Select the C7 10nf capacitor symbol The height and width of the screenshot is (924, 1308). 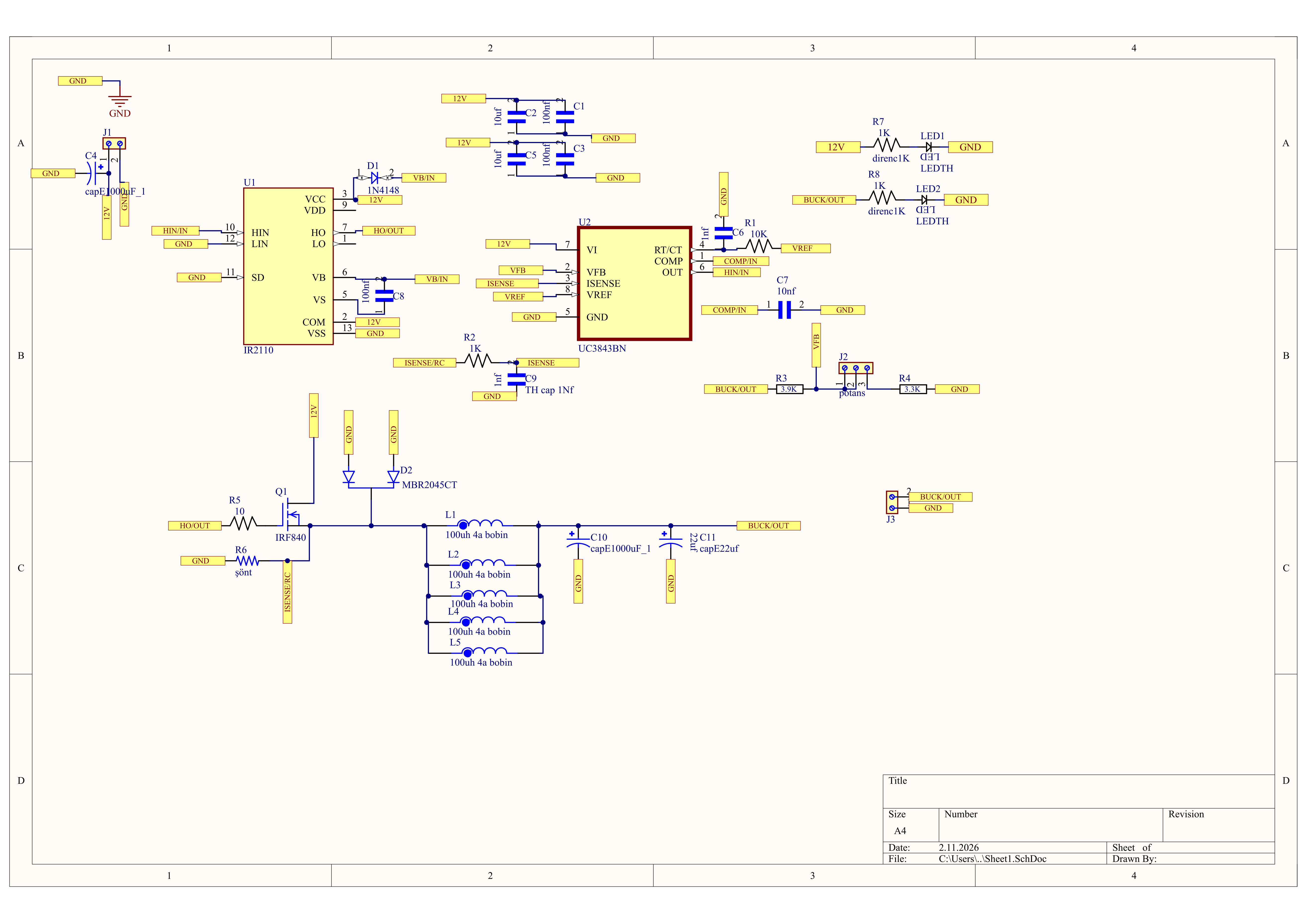click(785, 310)
